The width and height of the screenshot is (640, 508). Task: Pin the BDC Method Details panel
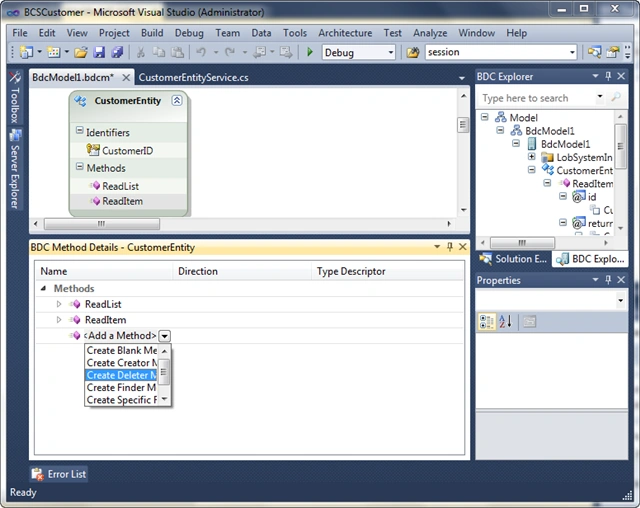[450, 247]
